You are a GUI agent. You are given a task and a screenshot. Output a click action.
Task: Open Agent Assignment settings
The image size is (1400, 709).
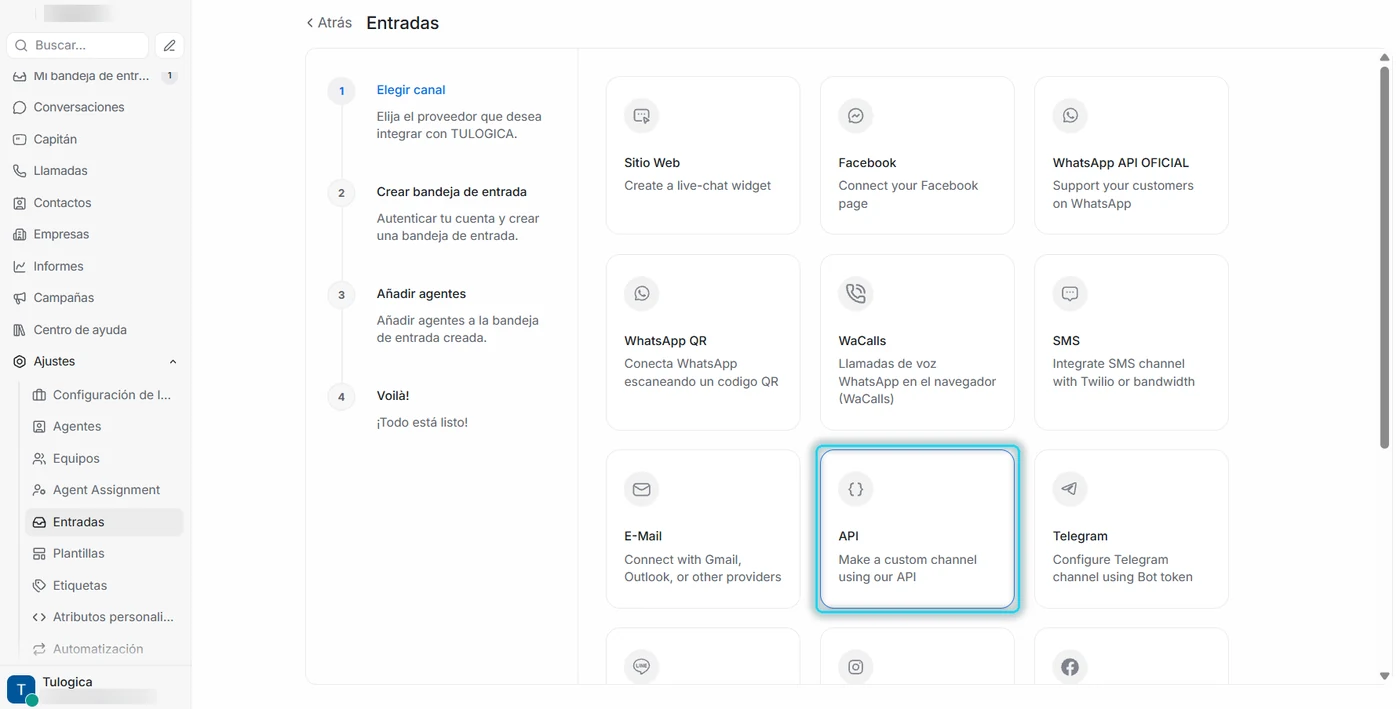point(103,490)
